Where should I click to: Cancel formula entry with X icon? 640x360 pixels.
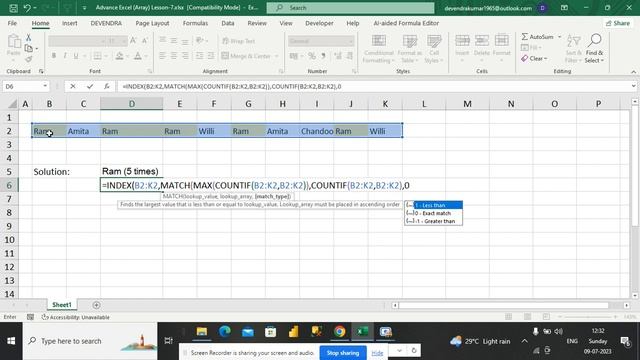click(73, 86)
